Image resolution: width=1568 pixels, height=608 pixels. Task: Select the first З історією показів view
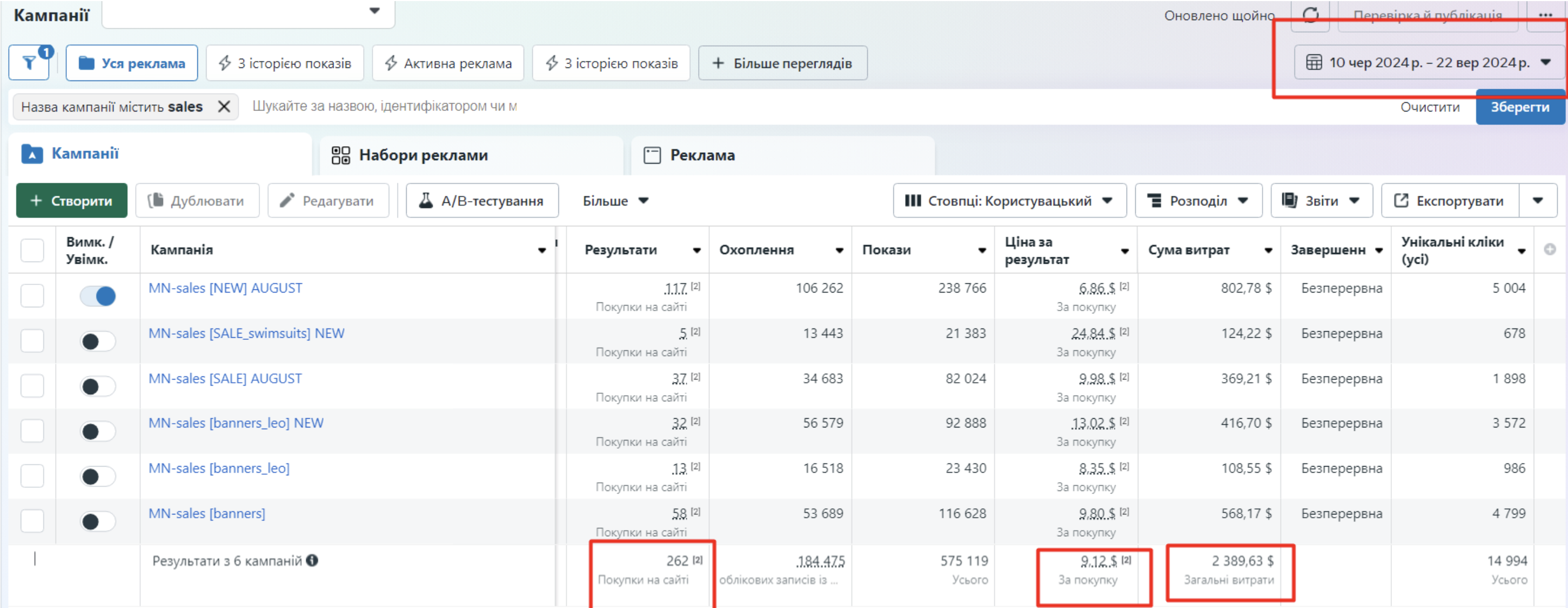tap(285, 63)
